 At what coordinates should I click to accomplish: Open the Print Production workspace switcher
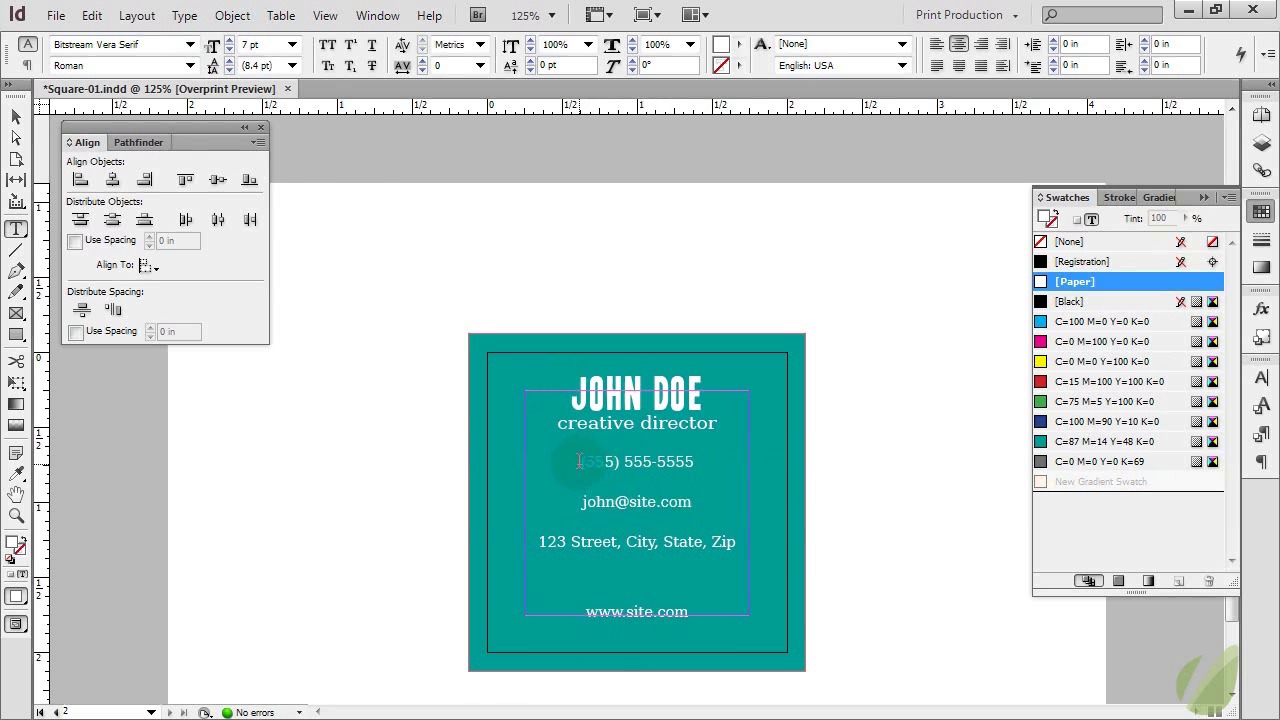pos(966,15)
